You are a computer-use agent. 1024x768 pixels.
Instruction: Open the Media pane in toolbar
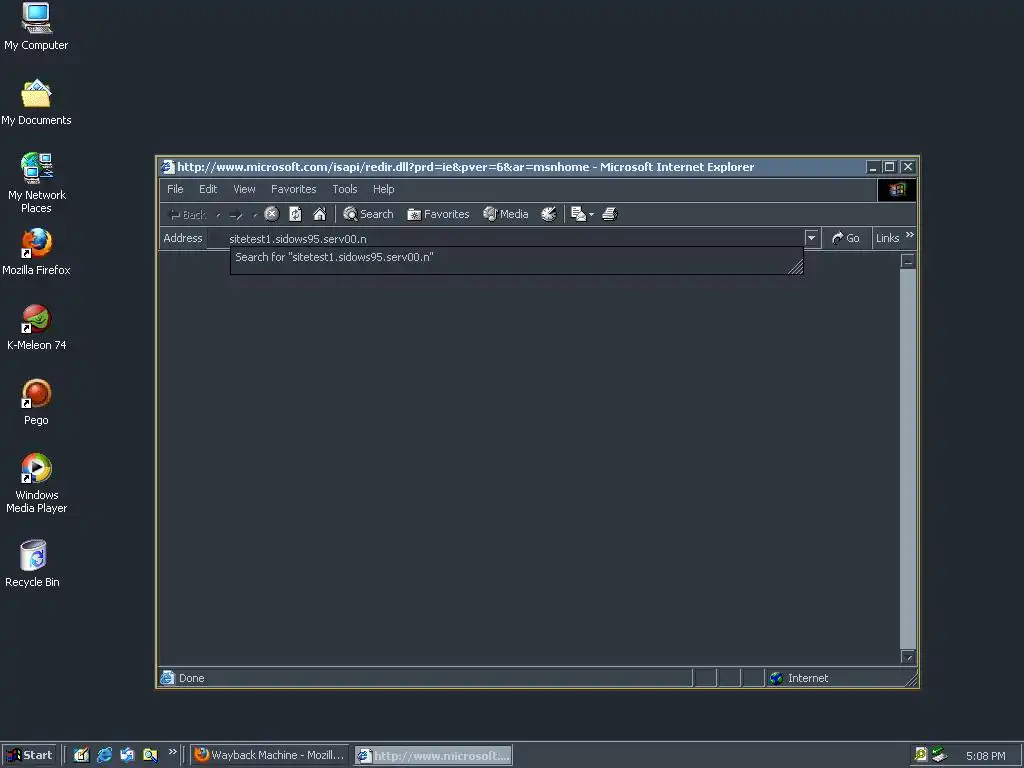(x=505, y=214)
